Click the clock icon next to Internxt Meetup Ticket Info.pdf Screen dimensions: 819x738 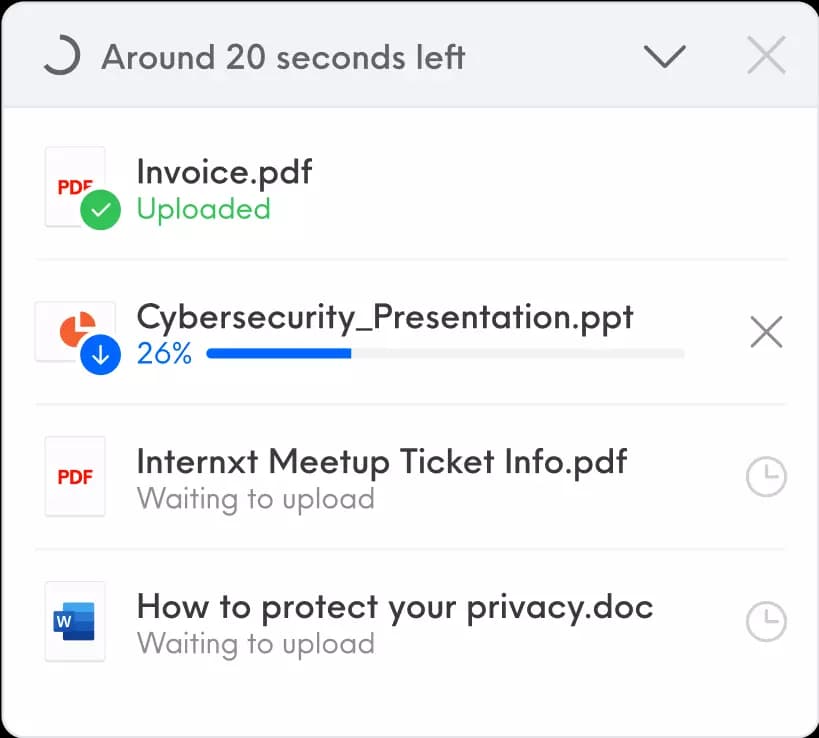tap(766, 477)
